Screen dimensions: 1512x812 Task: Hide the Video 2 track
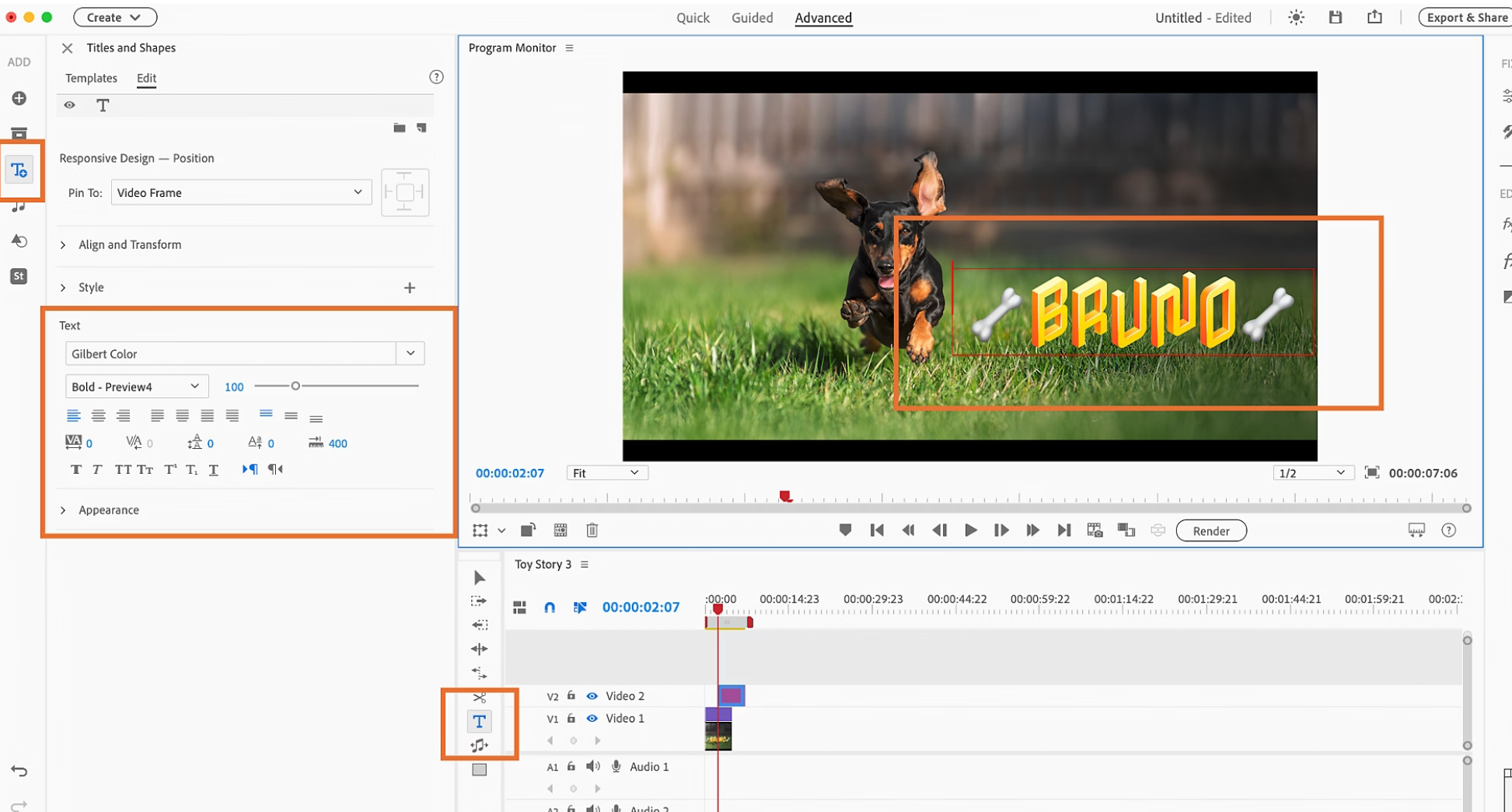pyautogui.click(x=592, y=696)
